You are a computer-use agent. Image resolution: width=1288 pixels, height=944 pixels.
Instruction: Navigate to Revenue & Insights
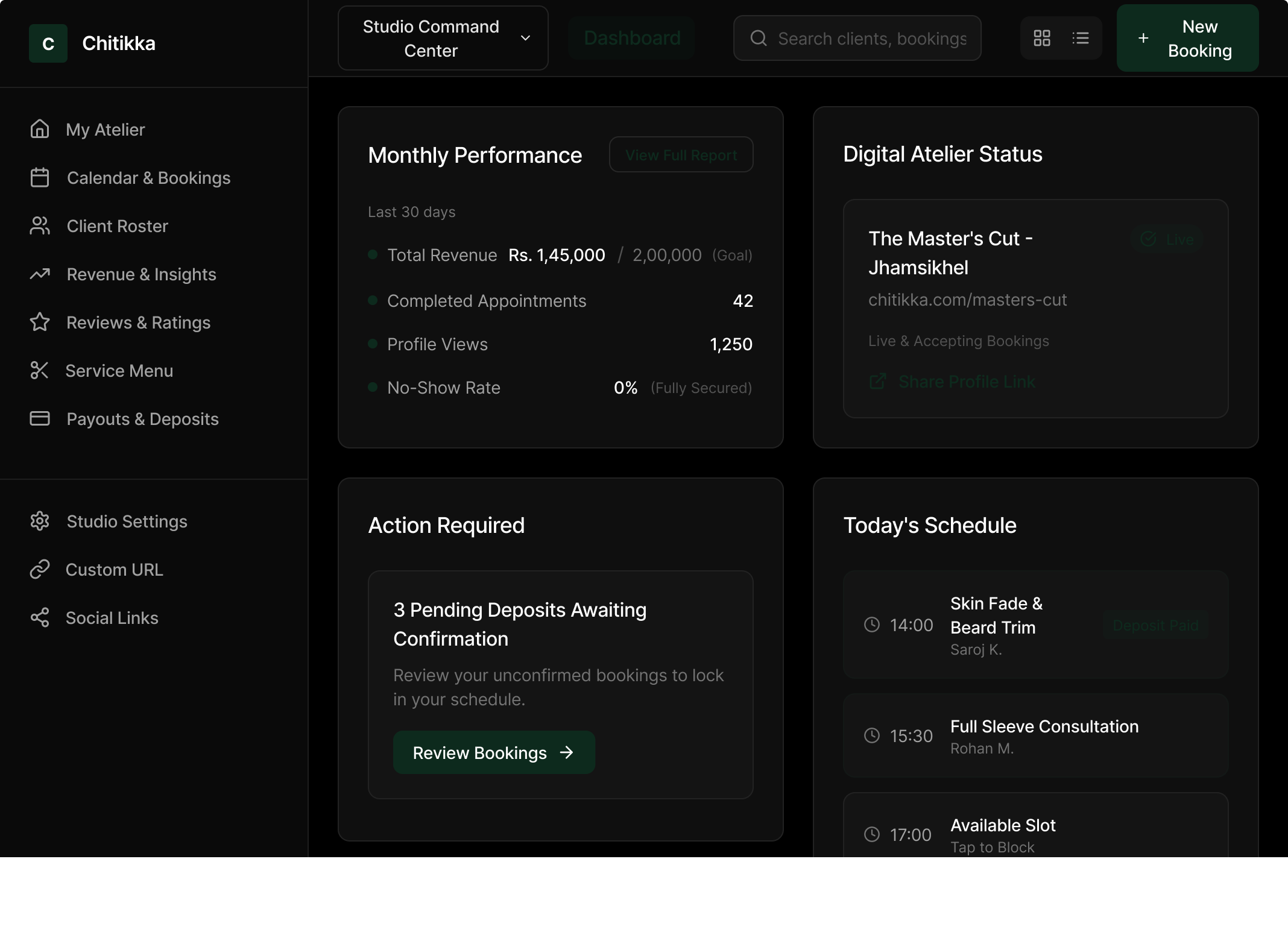tap(154, 274)
